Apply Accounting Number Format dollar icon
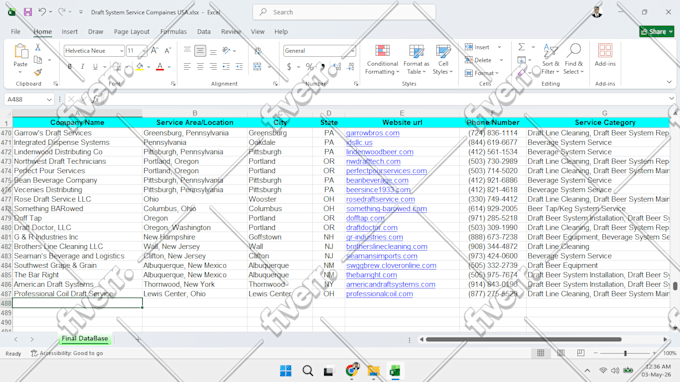 289,67
